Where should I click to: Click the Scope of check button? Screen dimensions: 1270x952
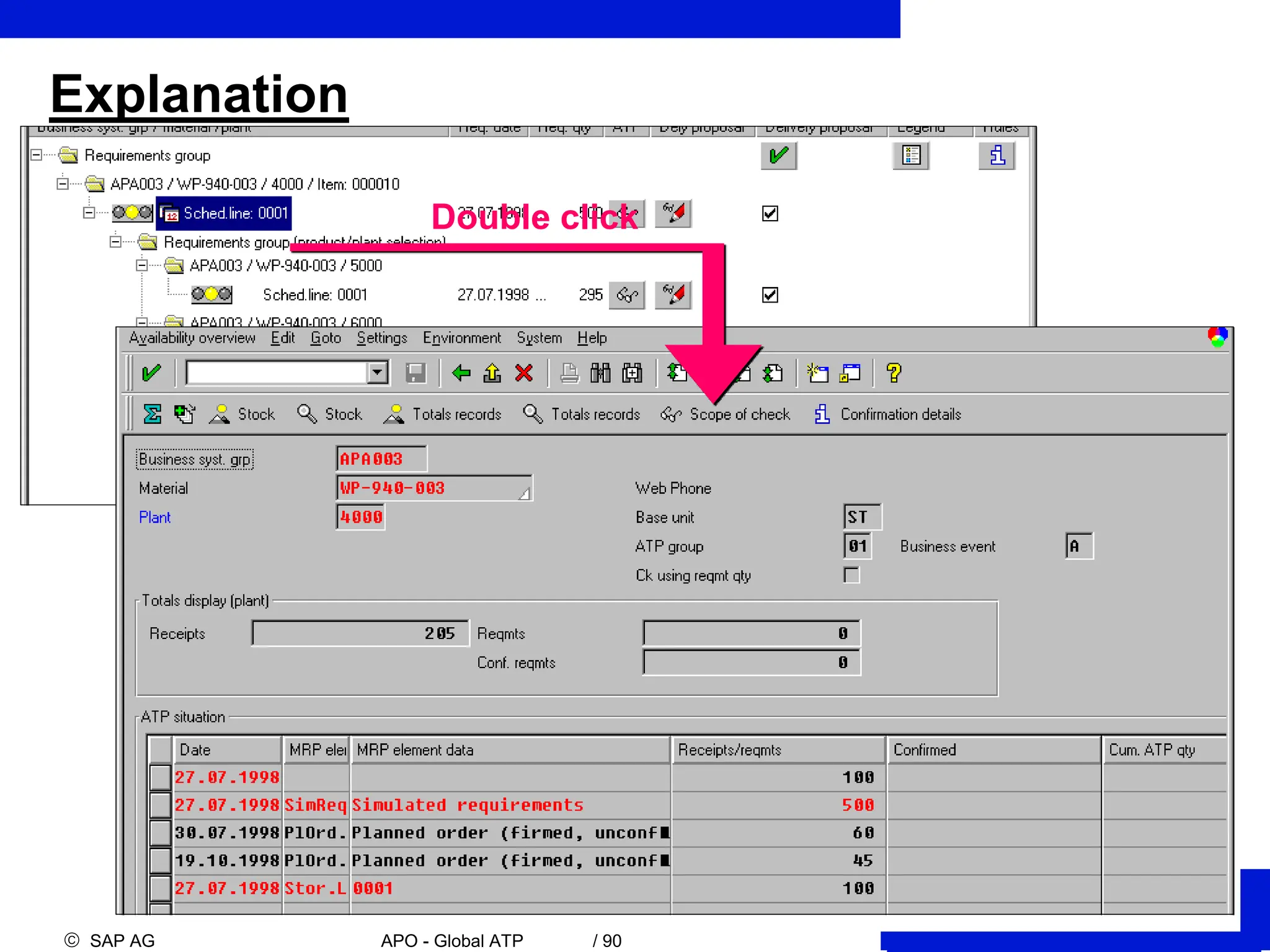726,414
